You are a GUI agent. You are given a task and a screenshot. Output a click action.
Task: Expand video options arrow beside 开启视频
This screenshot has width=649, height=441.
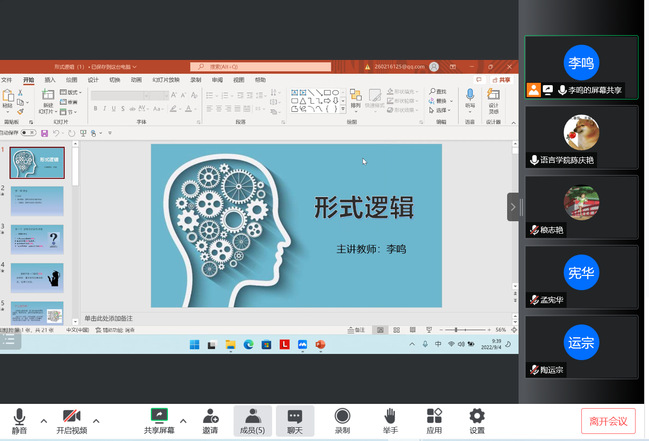pos(96,420)
